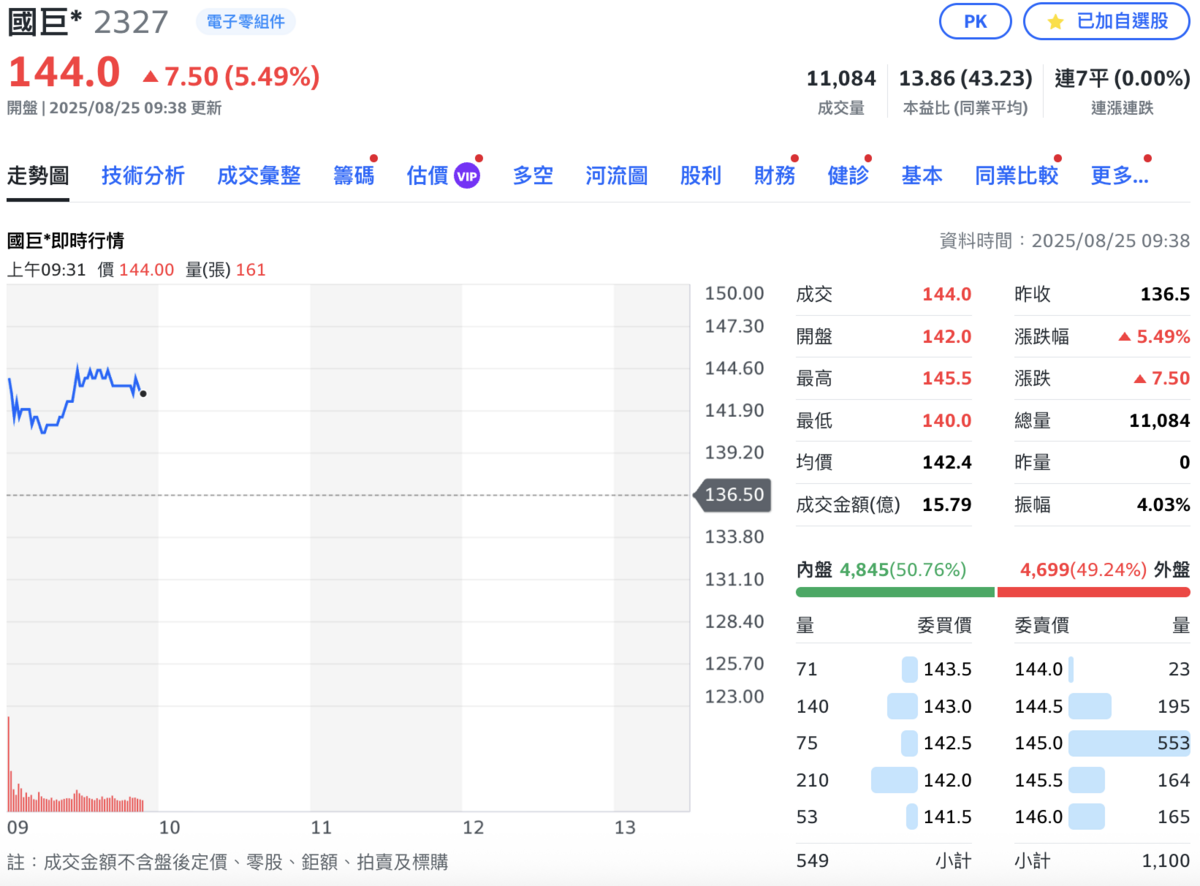This screenshot has width=1200, height=886.
Task: Click the 136.50 previous close price marker
Action: coord(732,495)
